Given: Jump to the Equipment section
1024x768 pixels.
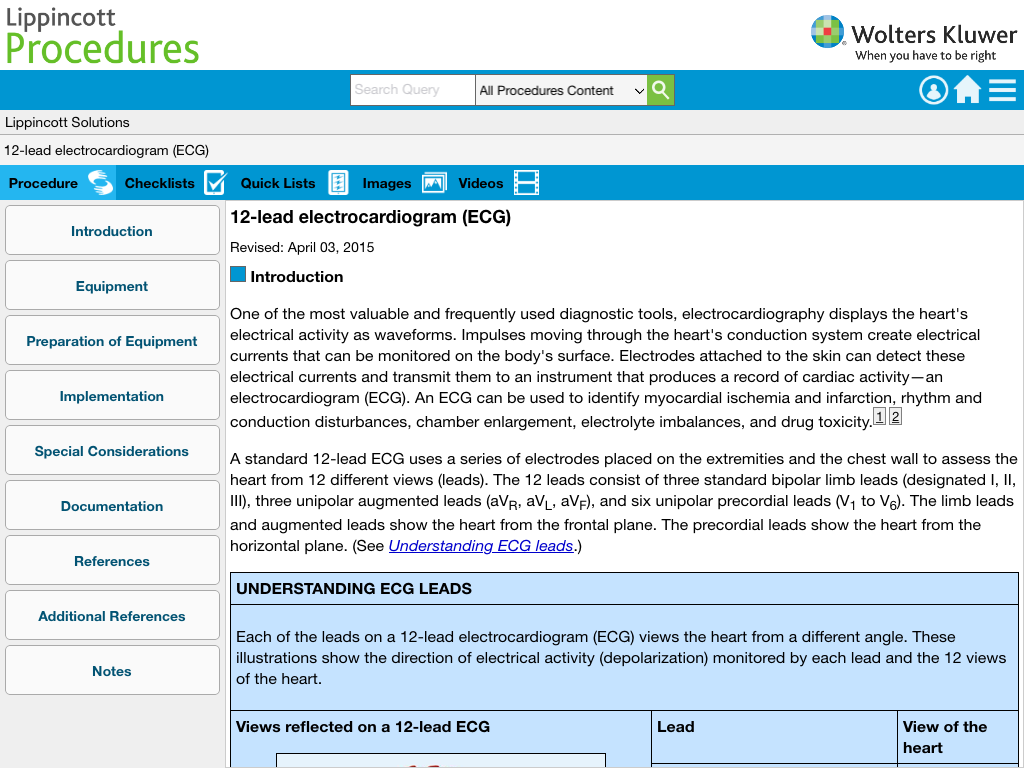Looking at the screenshot, I should pyautogui.click(x=112, y=285).
